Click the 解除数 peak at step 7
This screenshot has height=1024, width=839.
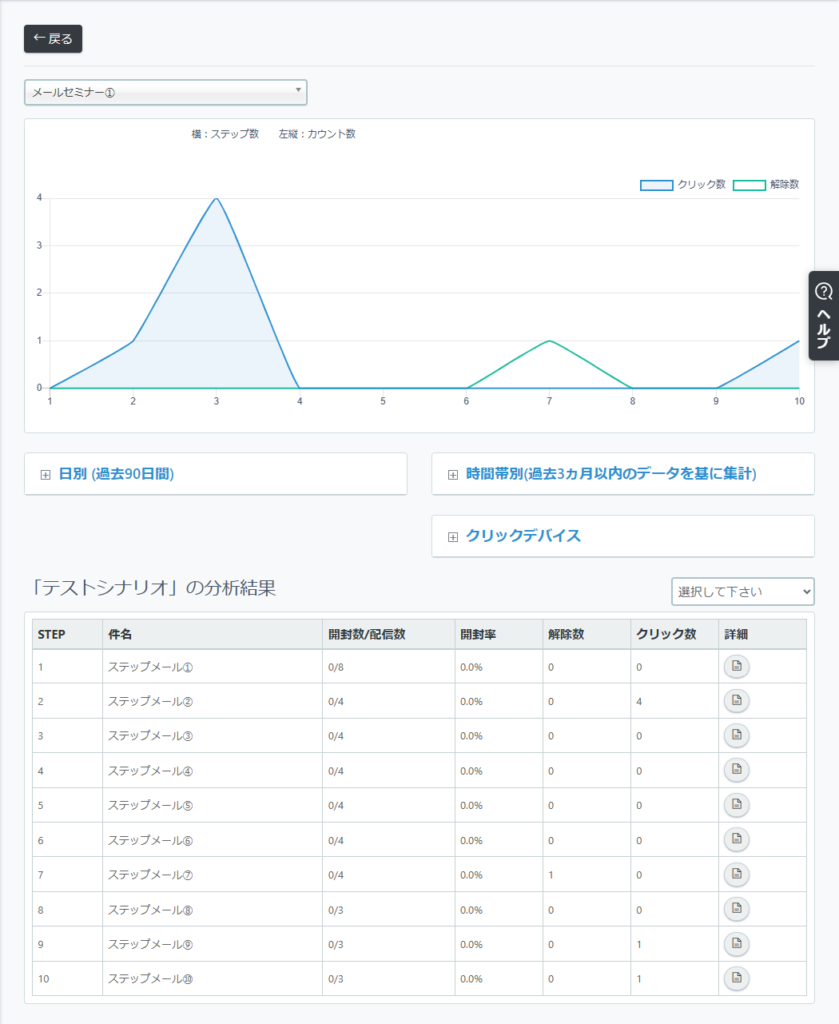pos(549,341)
